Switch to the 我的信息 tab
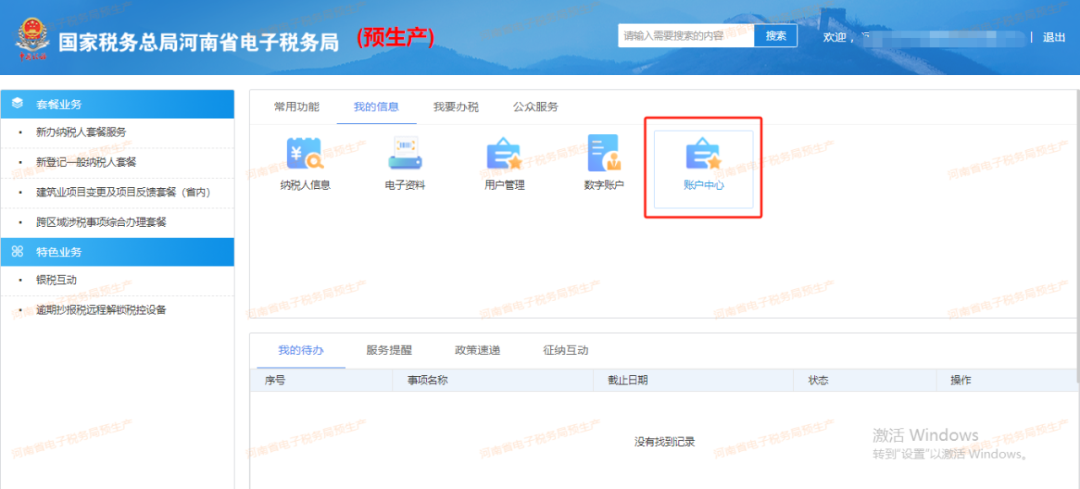 tap(376, 107)
